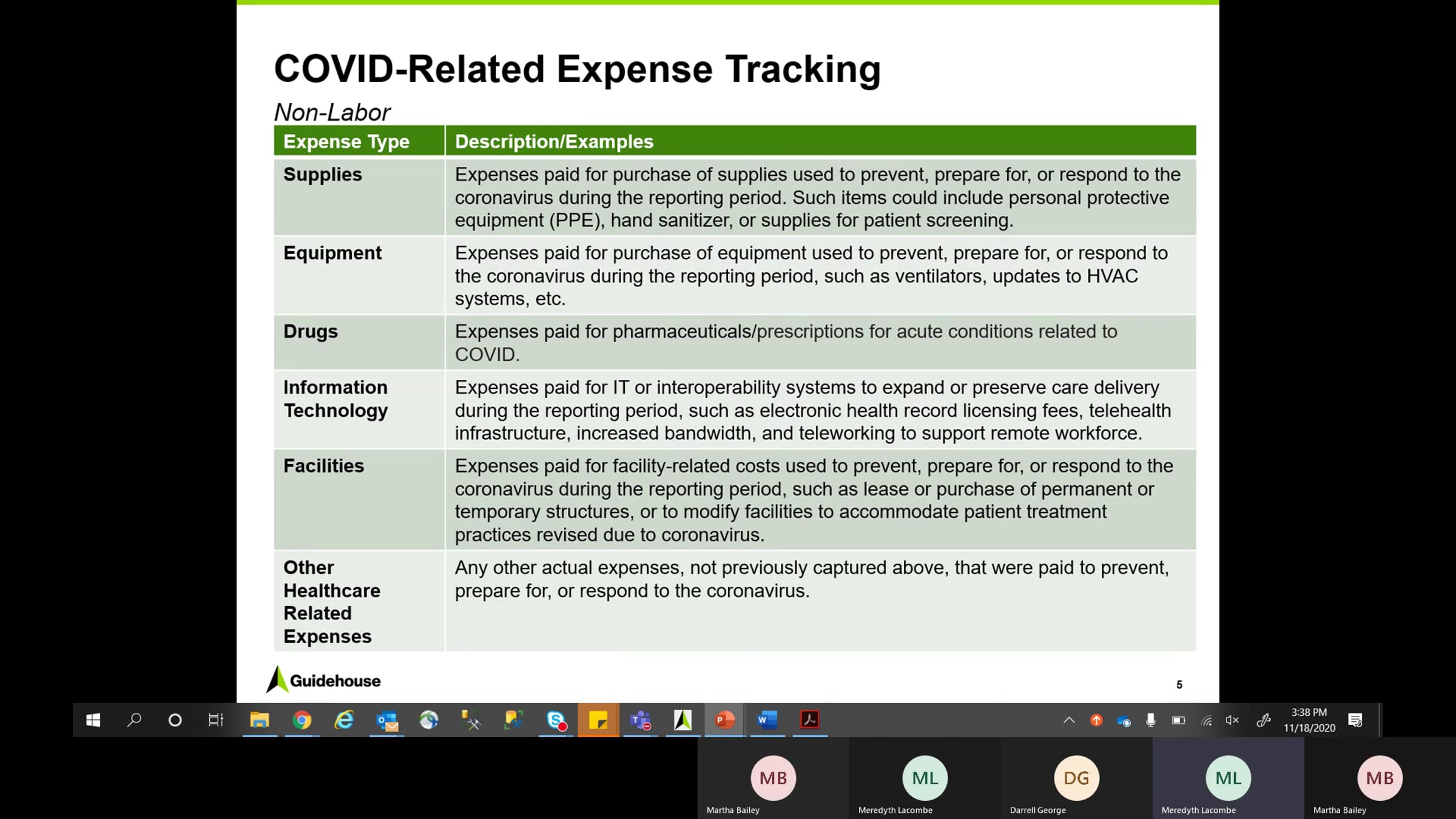The height and width of the screenshot is (819, 1456).
Task: Open Internet Explorer taskbar icon
Action: 344,720
